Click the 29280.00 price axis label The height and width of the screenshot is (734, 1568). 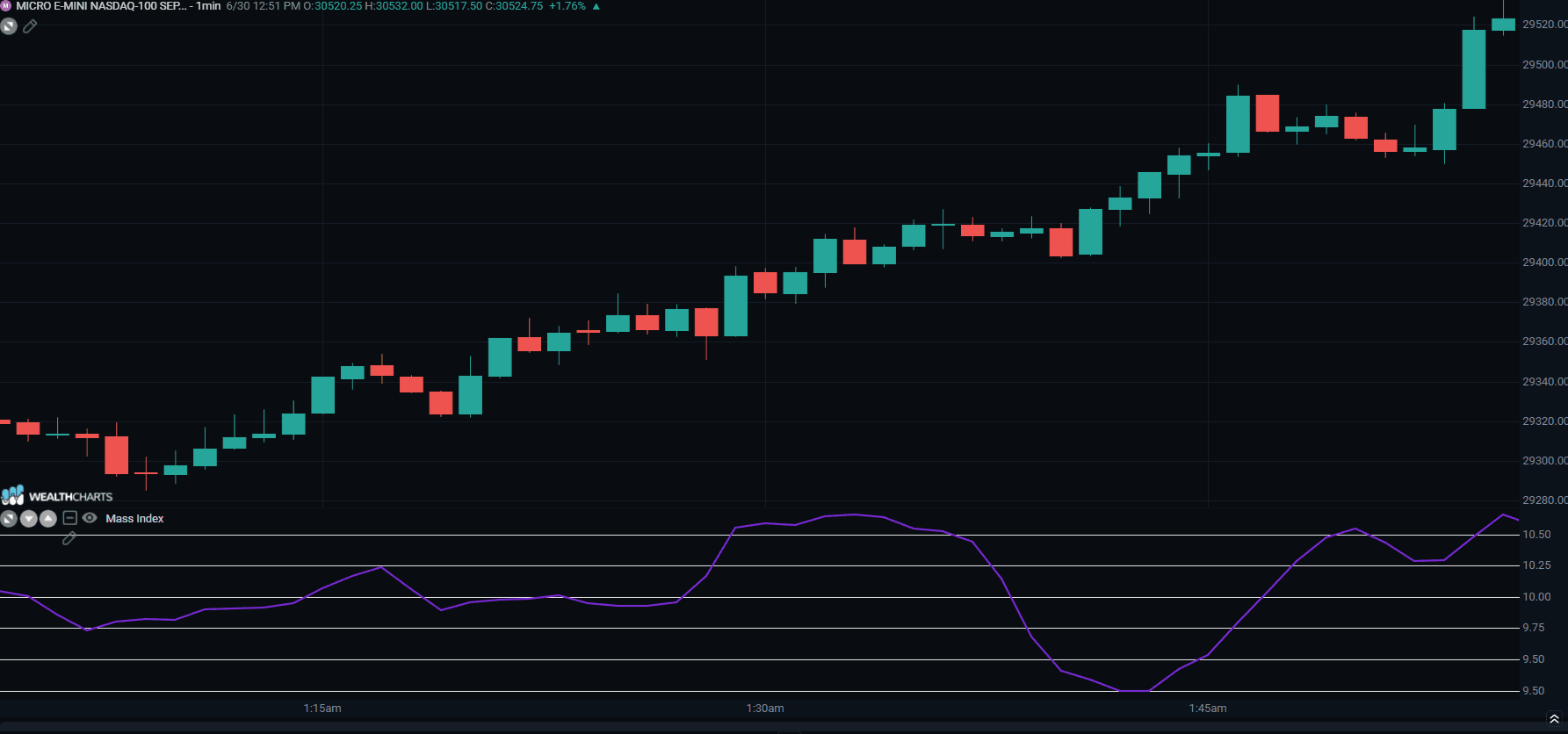coord(1544,500)
